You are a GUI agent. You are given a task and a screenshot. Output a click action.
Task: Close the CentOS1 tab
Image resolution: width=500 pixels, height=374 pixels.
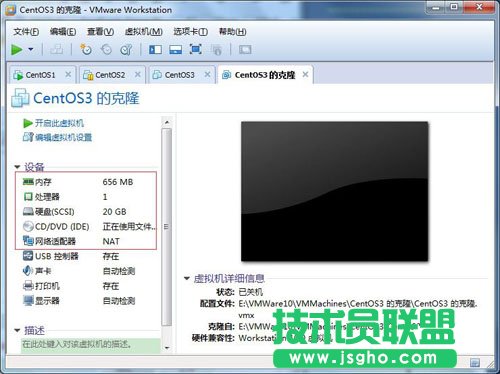(x=68, y=74)
